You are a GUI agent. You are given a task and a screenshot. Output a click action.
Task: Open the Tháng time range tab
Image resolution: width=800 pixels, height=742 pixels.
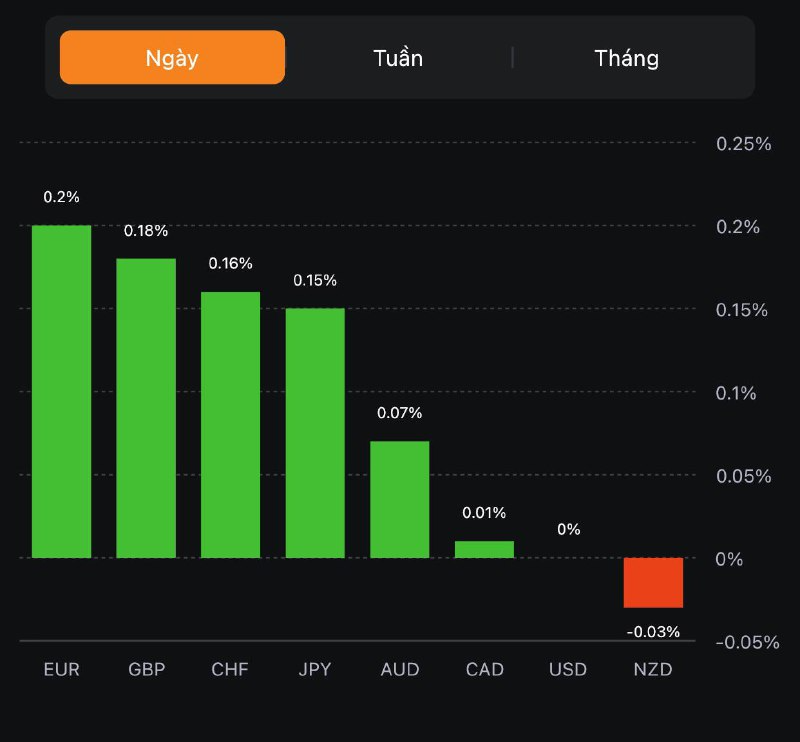(x=626, y=58)
